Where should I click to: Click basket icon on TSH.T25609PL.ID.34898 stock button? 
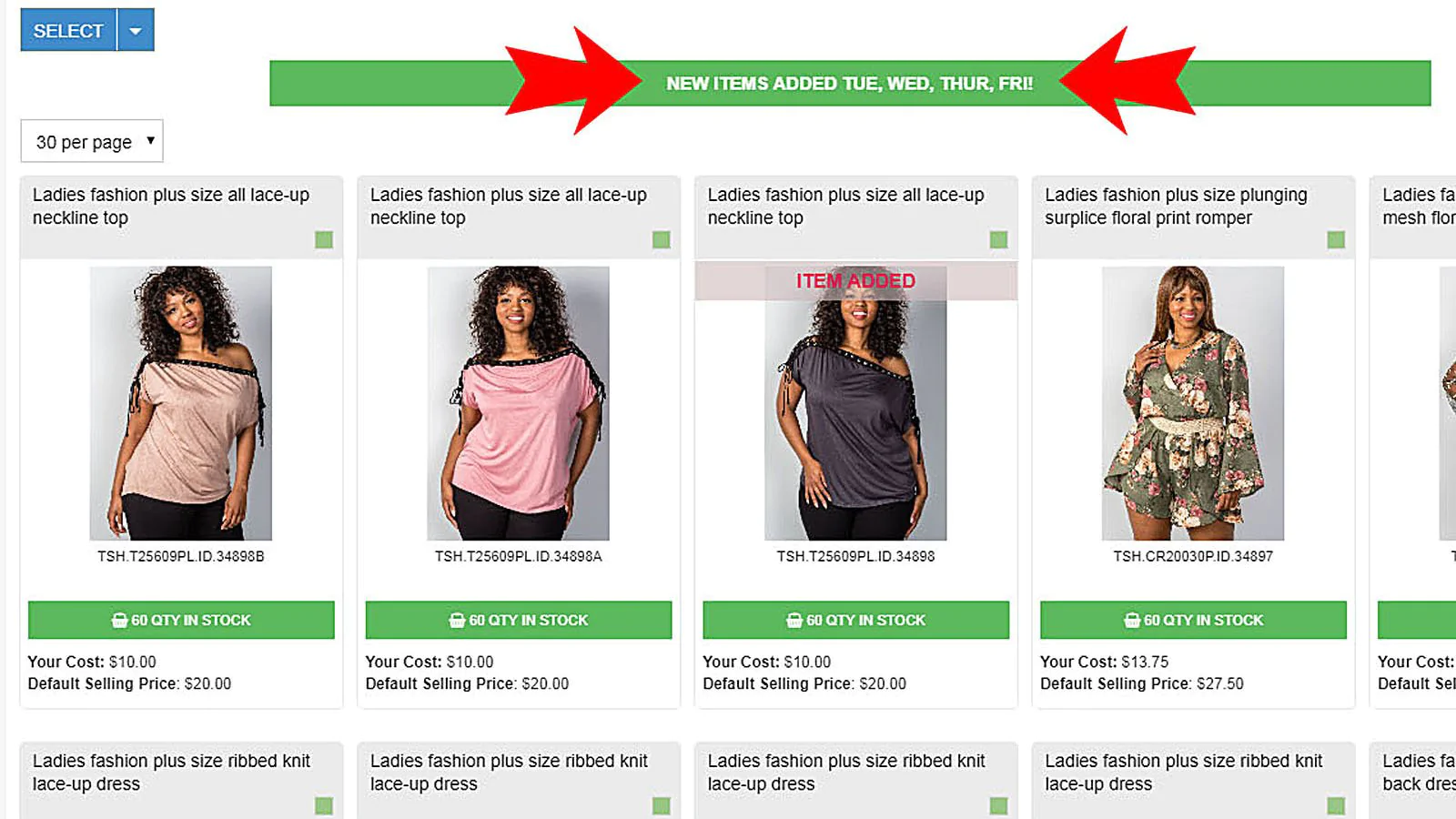point(794,620)
